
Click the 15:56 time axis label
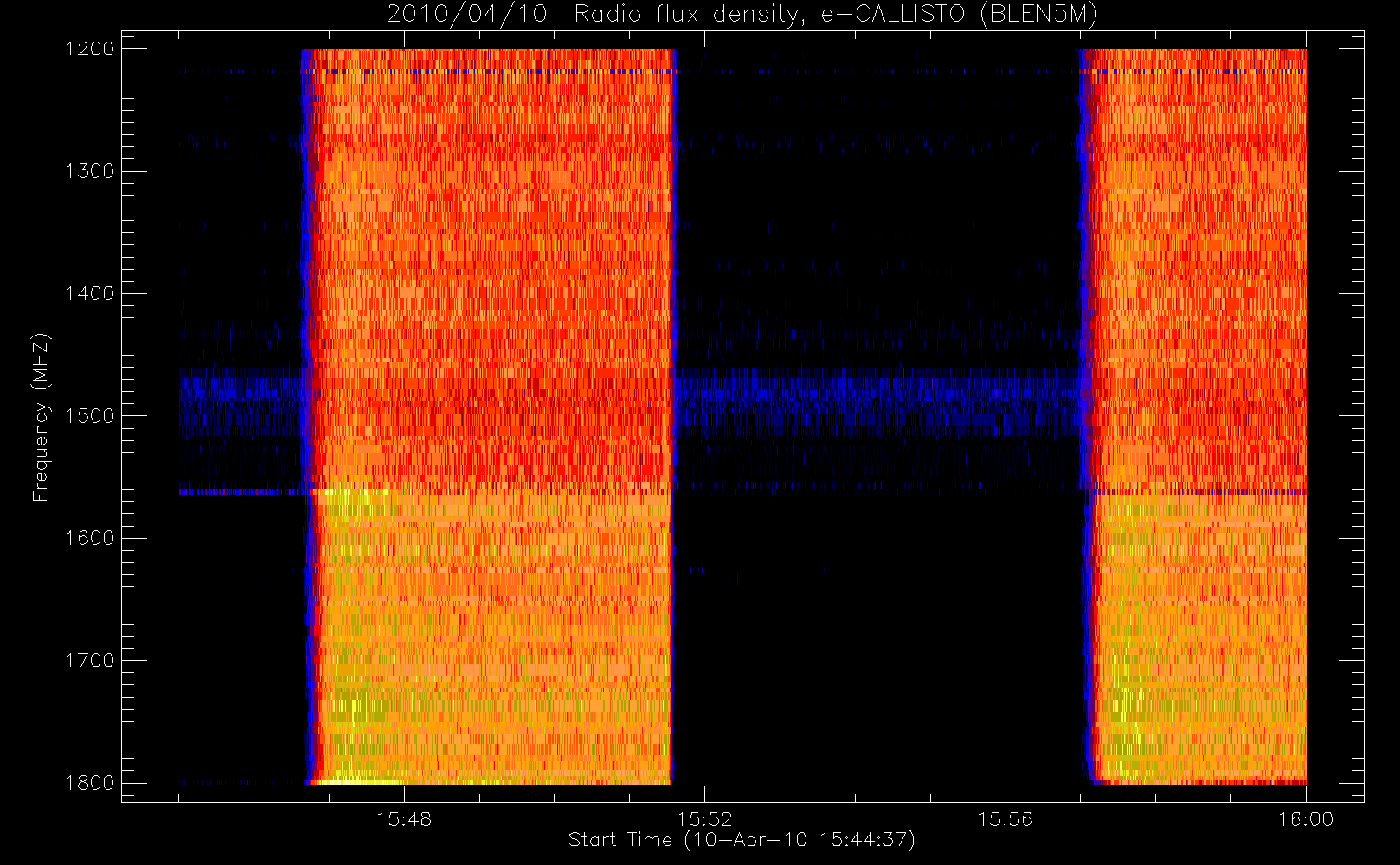pos(1005,819)
